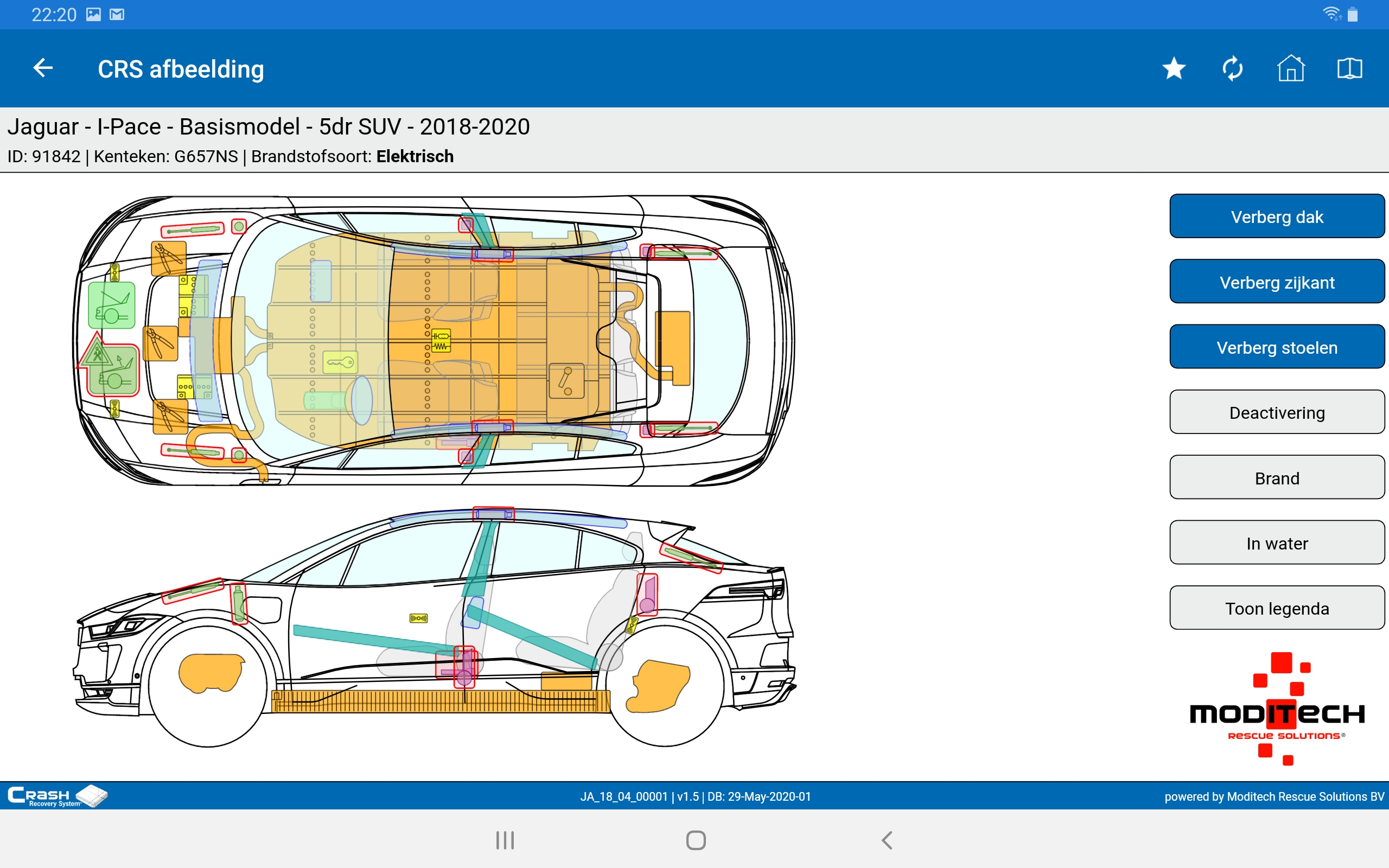The width and height of the screenshot is (1389, 868).
Task: Tap orange front motor in side view
Action: (x=211, y=673)
